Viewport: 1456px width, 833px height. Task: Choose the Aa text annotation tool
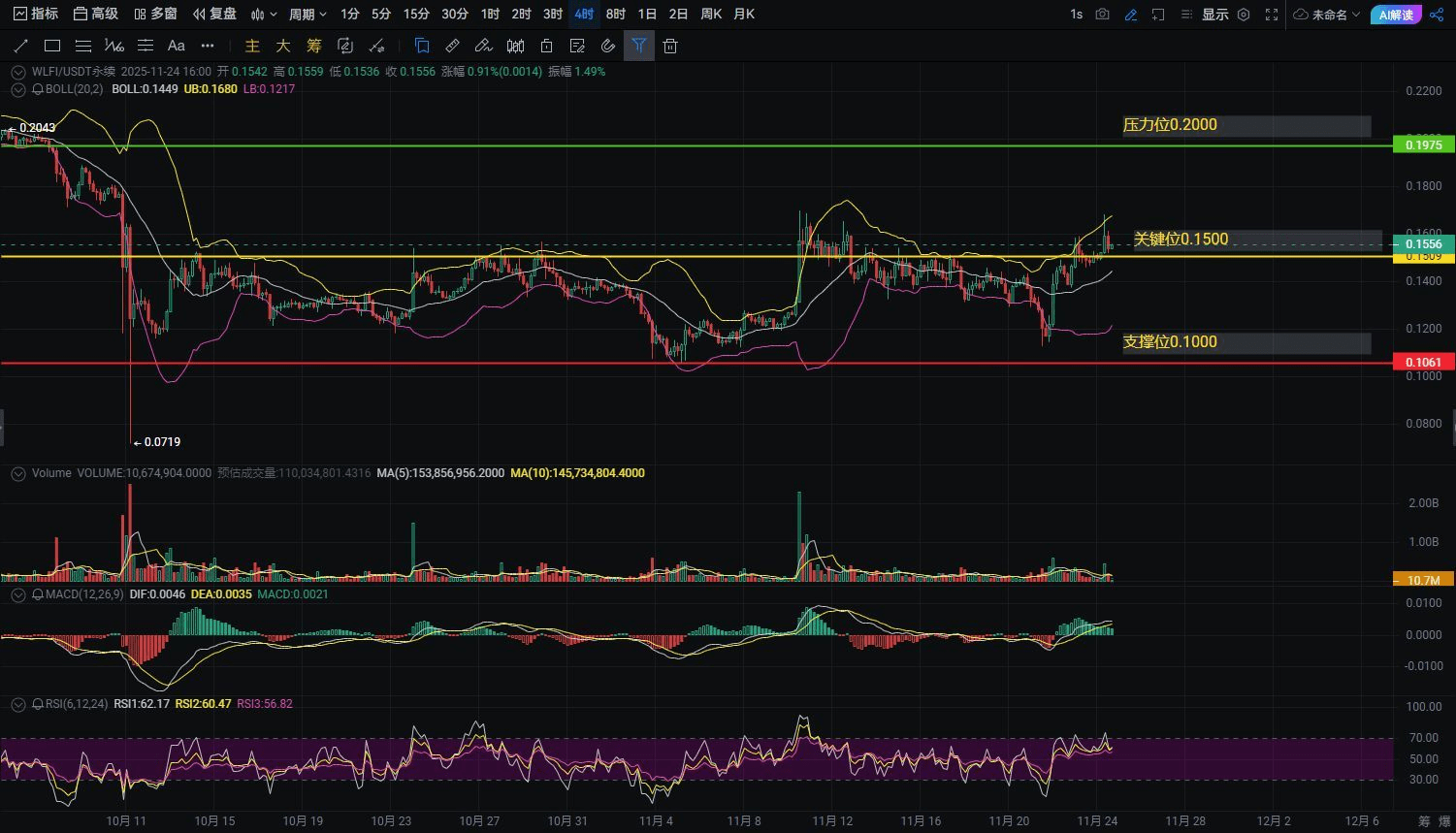click(x=176, y=46)
